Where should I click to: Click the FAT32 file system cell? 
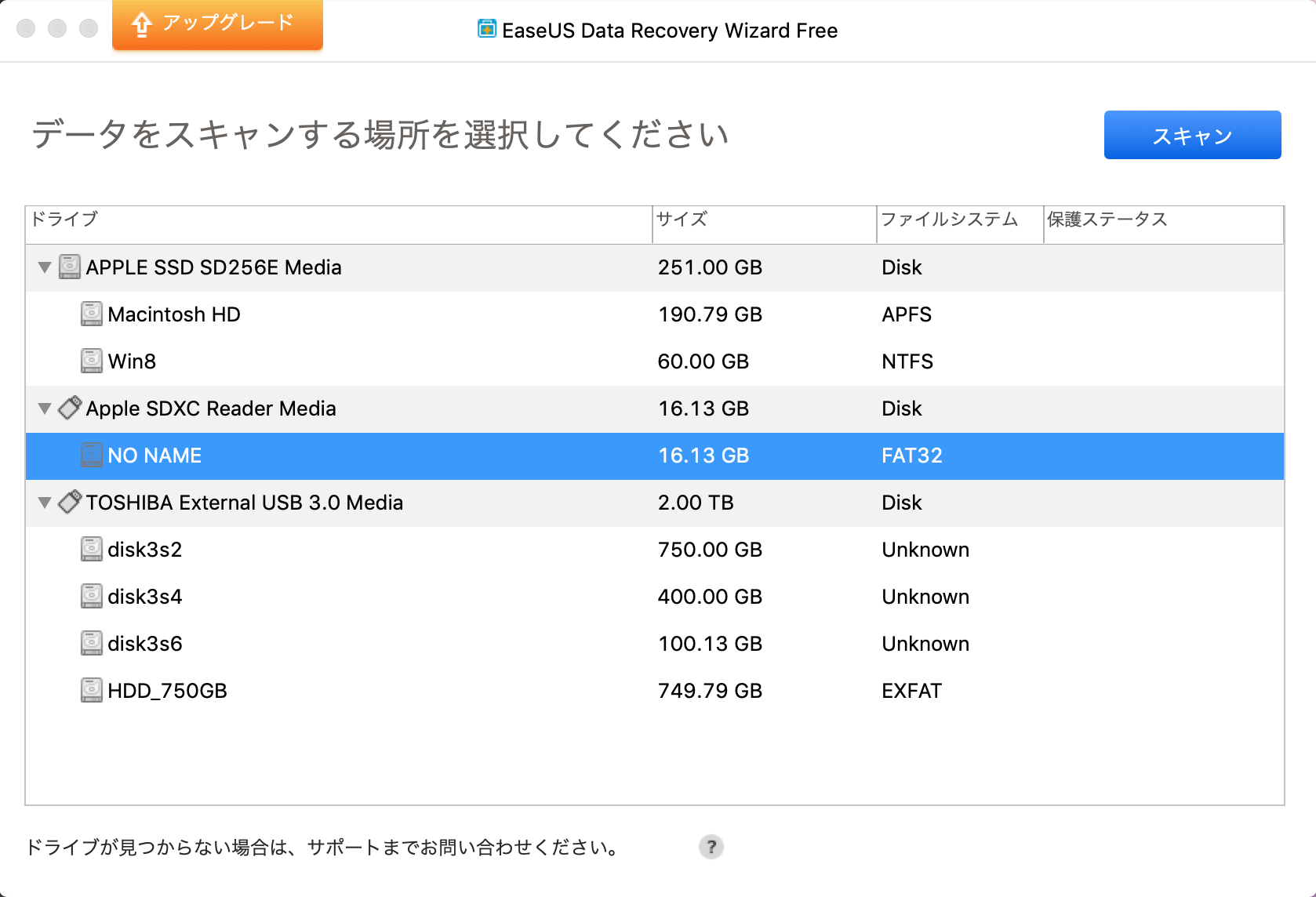coord(912,456)
